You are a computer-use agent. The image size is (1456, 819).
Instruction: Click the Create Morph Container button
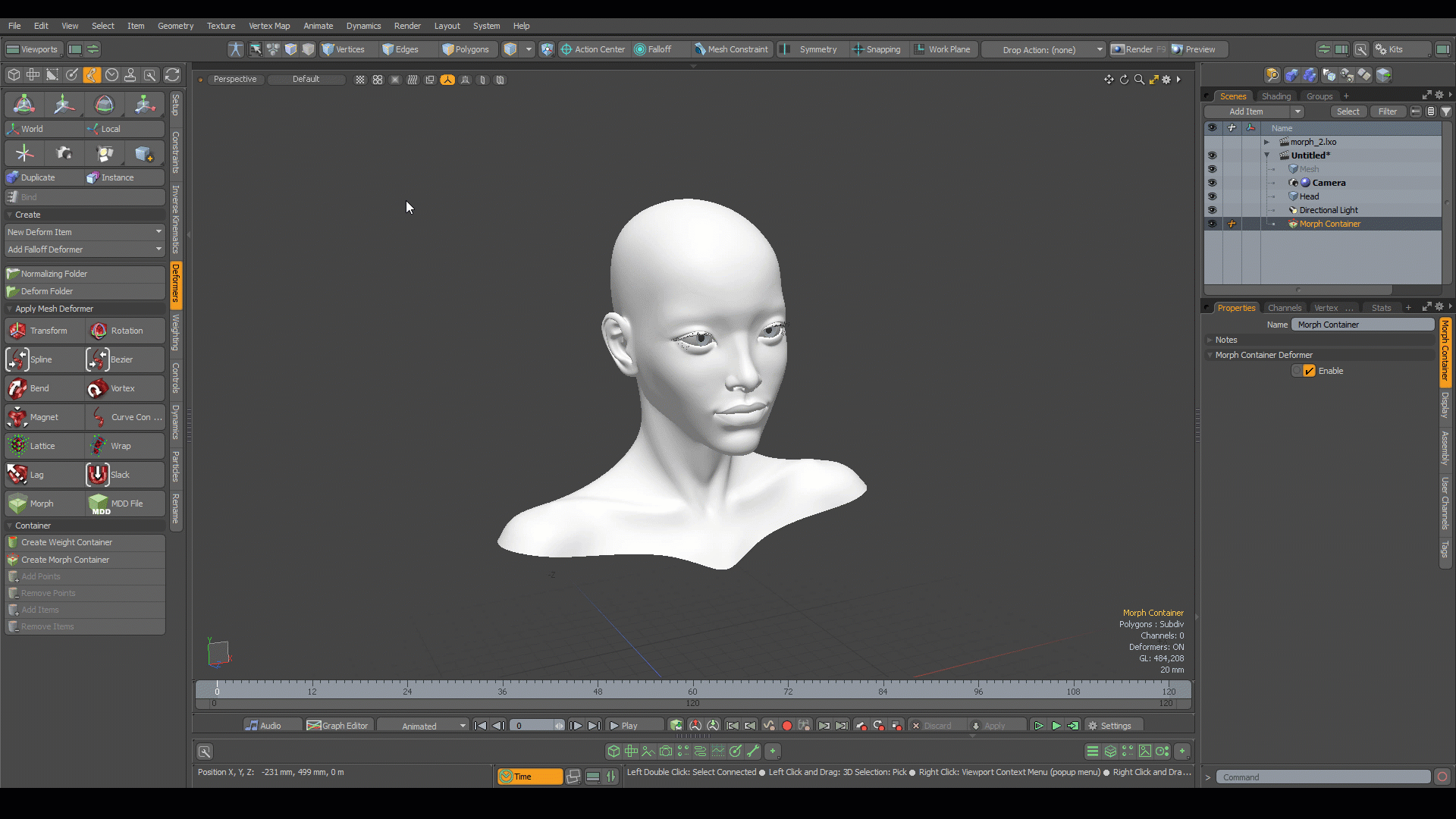tap(85, 559)
